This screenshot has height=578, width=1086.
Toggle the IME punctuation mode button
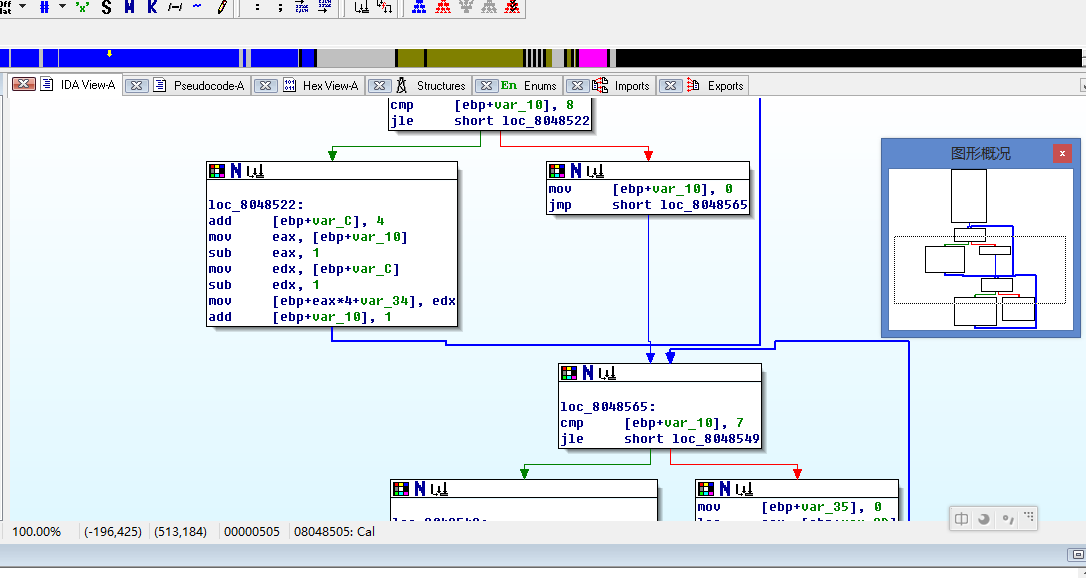pyautogui.click(x=1007, y=518)
